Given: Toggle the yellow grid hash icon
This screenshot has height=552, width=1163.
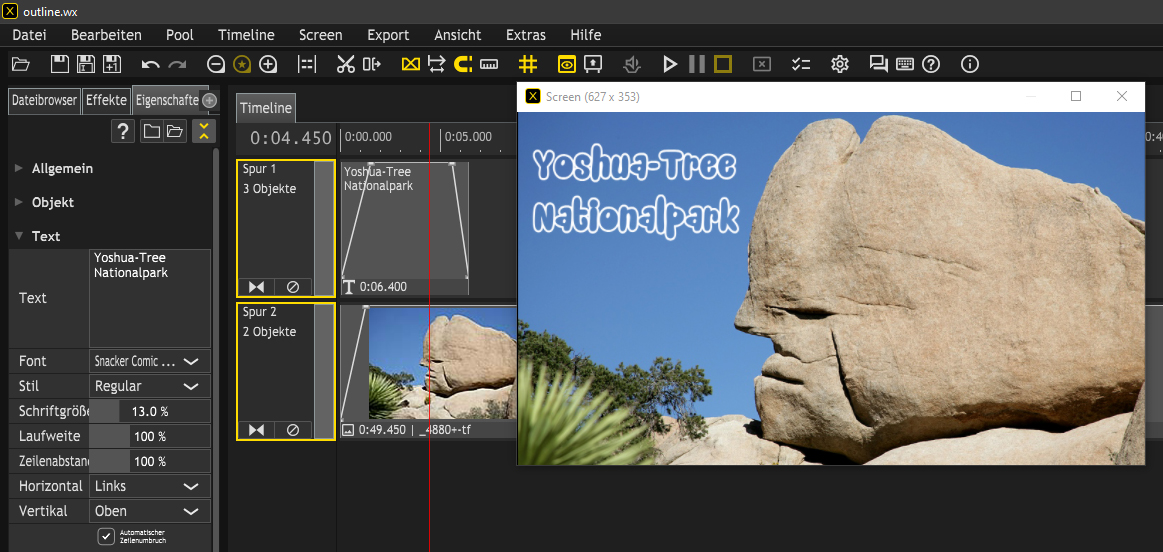Looking at the screenshot, I should [x=527, y=65].
